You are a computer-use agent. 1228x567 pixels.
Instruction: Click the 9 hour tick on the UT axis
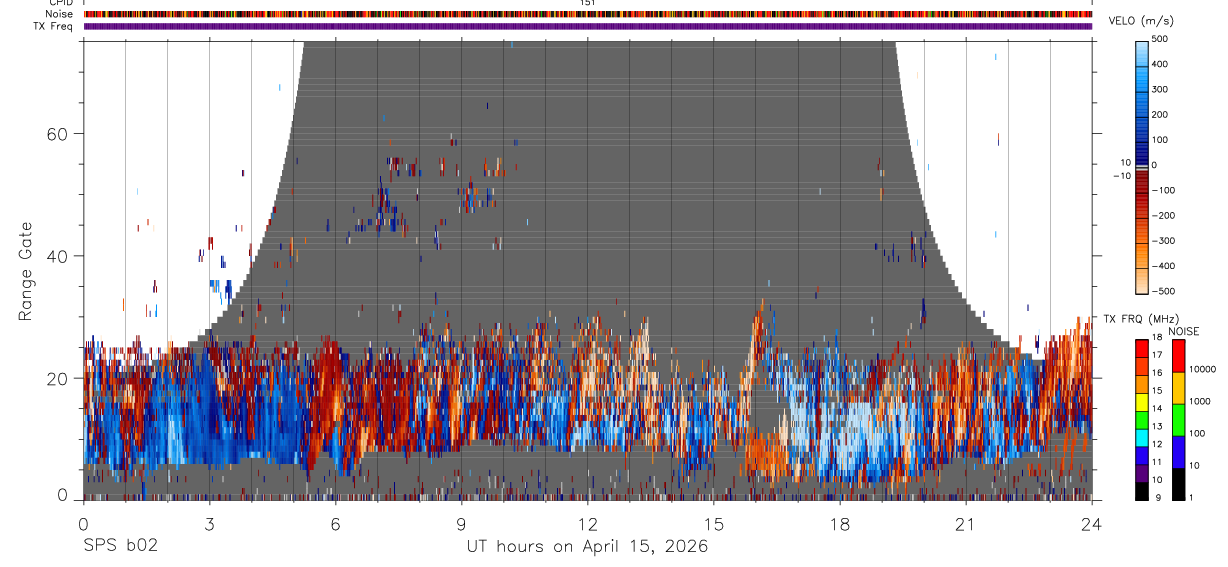(461, 523)
